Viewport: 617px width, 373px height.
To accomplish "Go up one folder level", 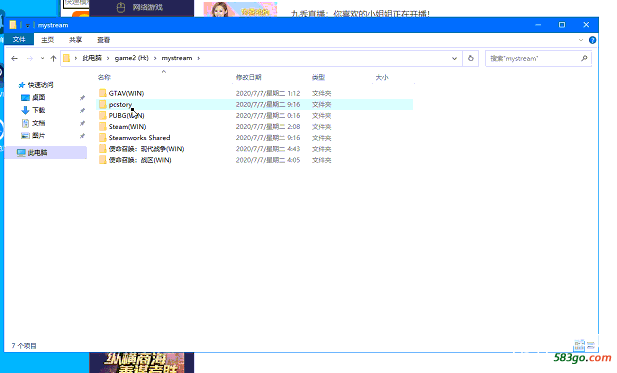I will pos(54,59).
